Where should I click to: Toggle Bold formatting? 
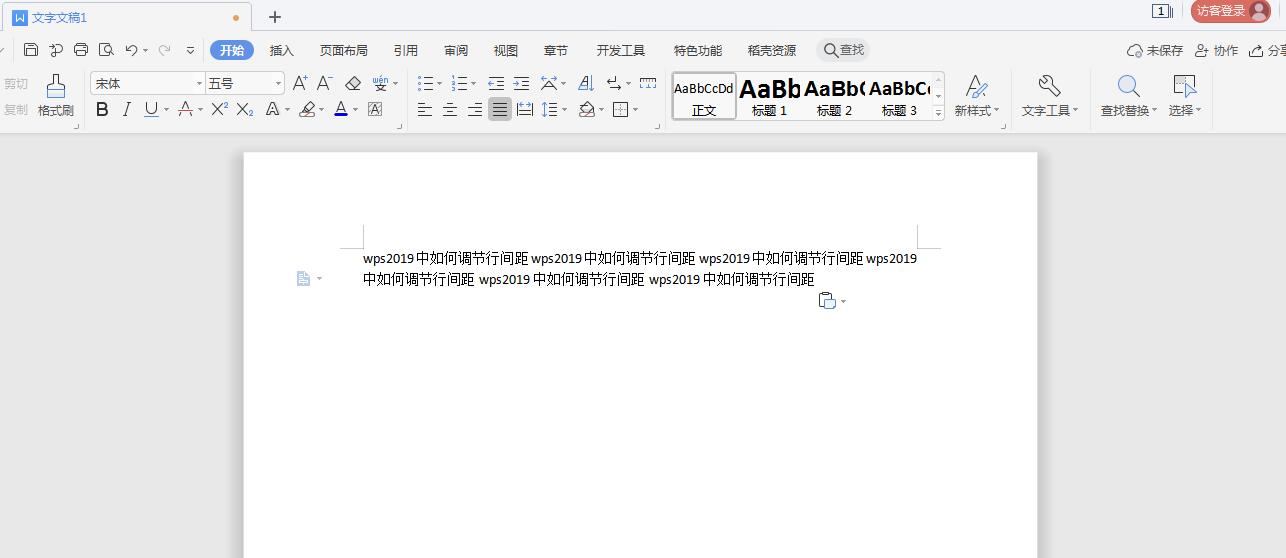pyautogui.click(x=102, y=109)
